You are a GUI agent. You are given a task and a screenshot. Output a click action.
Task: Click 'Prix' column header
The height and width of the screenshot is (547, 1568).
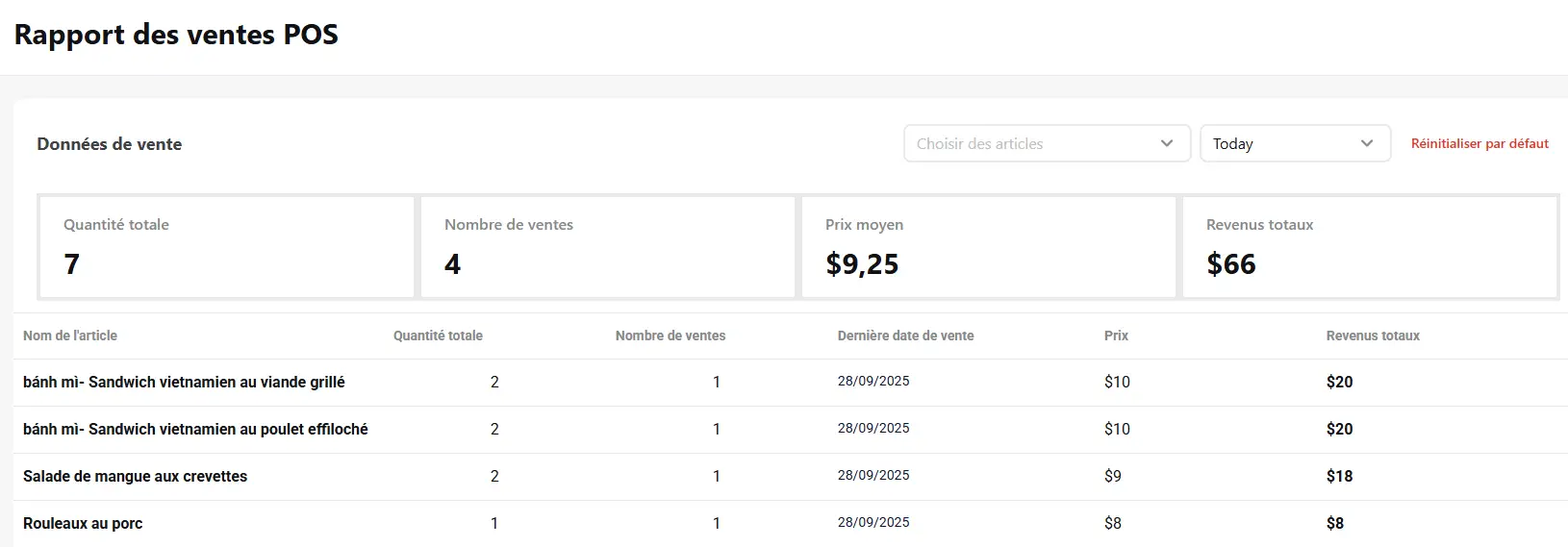pos(1116,336)
